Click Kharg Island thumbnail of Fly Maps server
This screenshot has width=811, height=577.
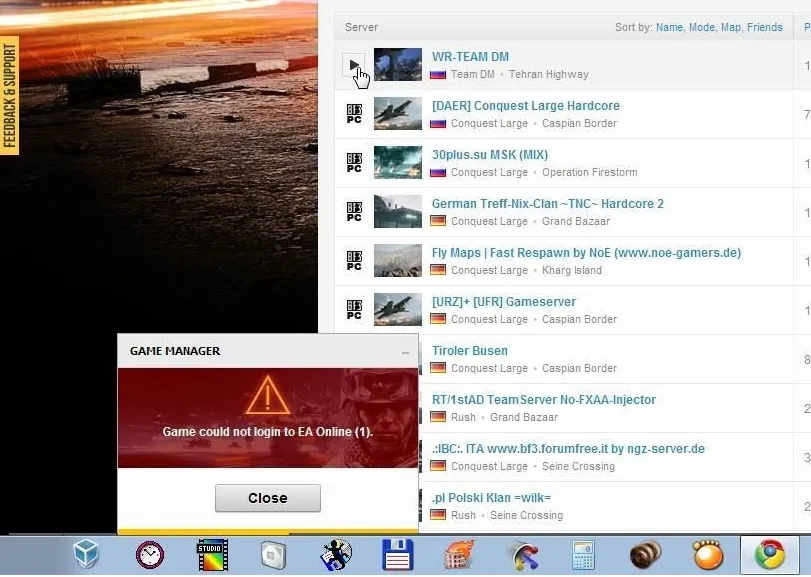tap(398, 261)
